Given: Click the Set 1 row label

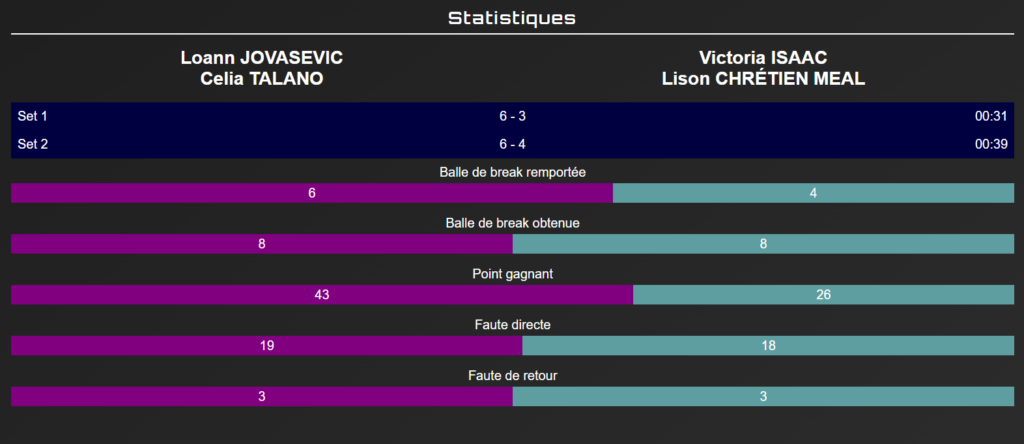Looking at the screenshot, I should [x=33, y=117].
